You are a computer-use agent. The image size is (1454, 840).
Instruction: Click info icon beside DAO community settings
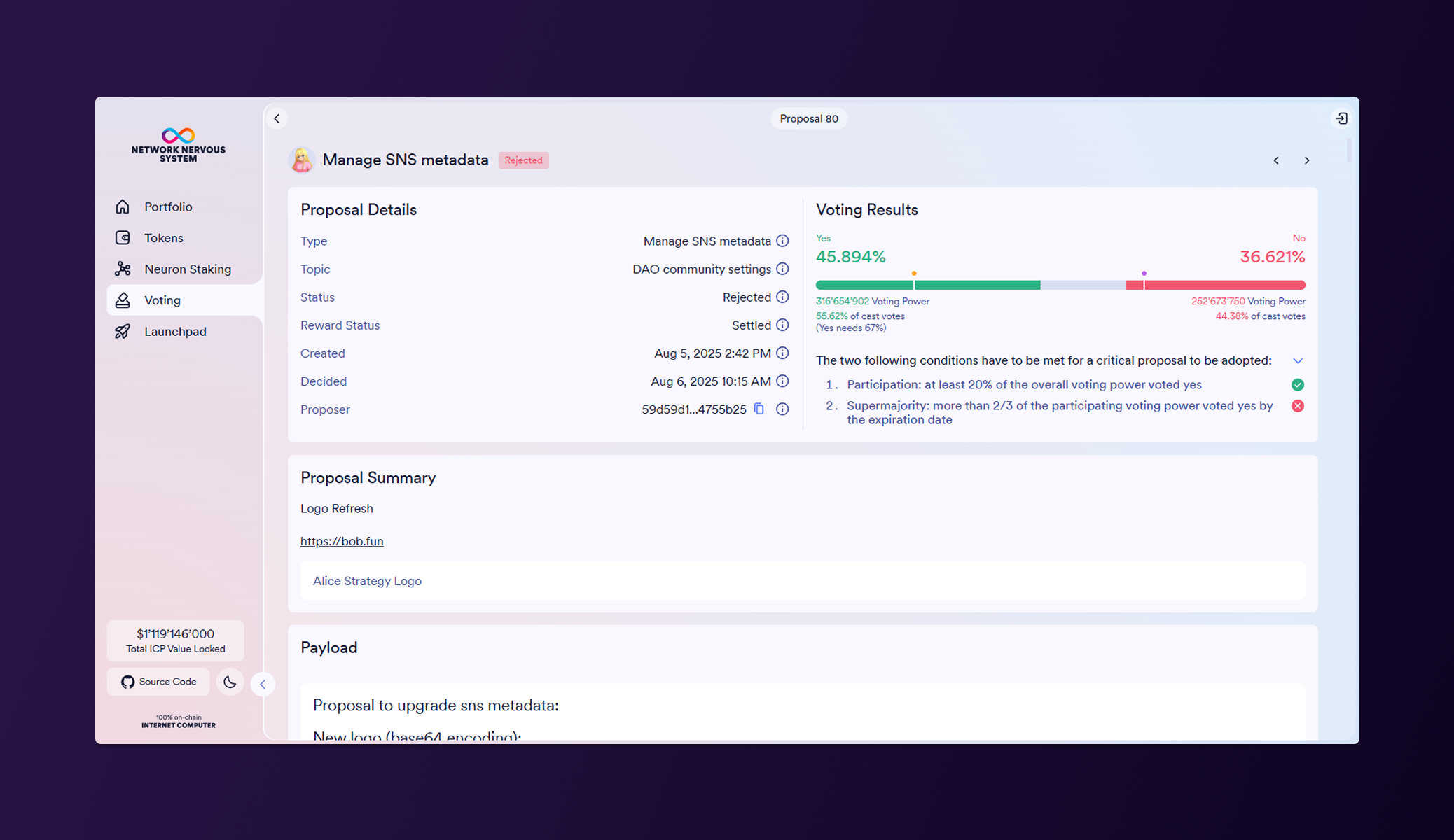click(782, 269)
